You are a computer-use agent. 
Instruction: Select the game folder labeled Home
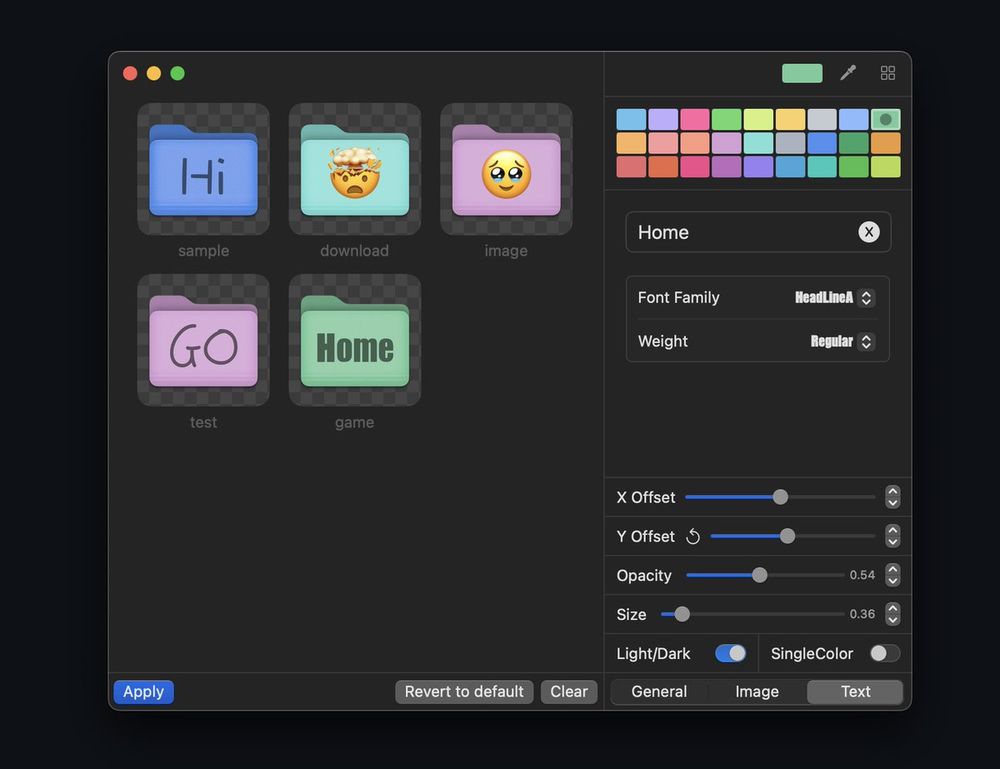point(355,340)
